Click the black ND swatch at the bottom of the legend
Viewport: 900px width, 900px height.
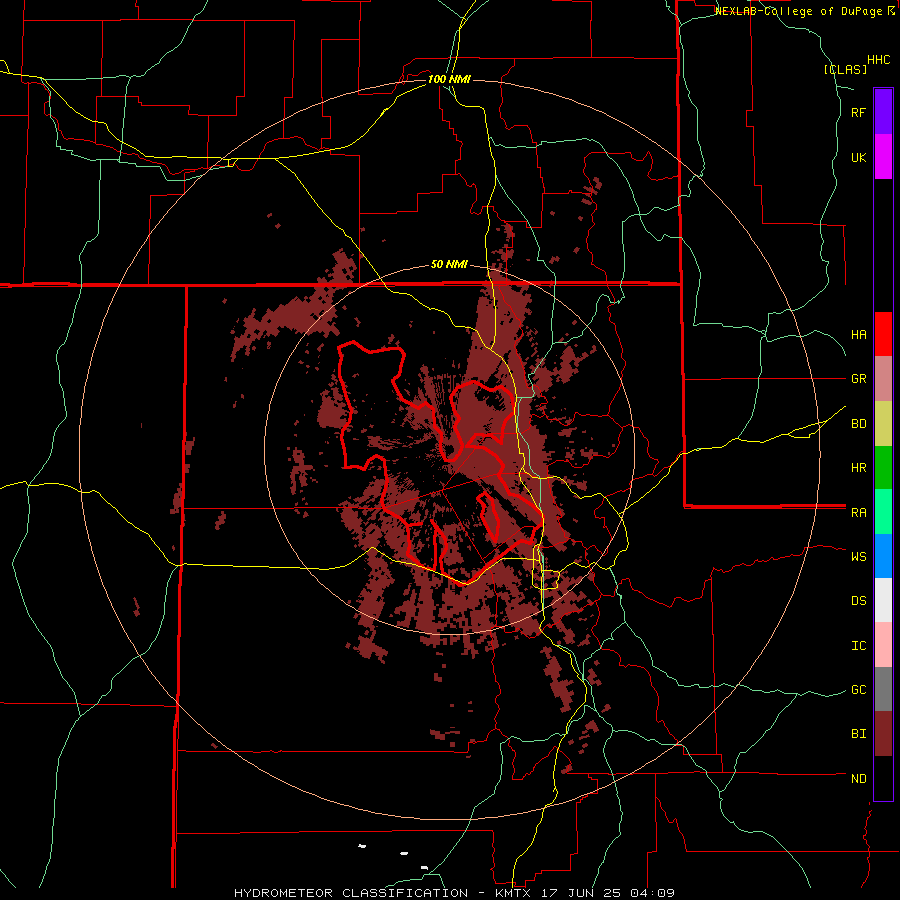(x=883, y=778)
